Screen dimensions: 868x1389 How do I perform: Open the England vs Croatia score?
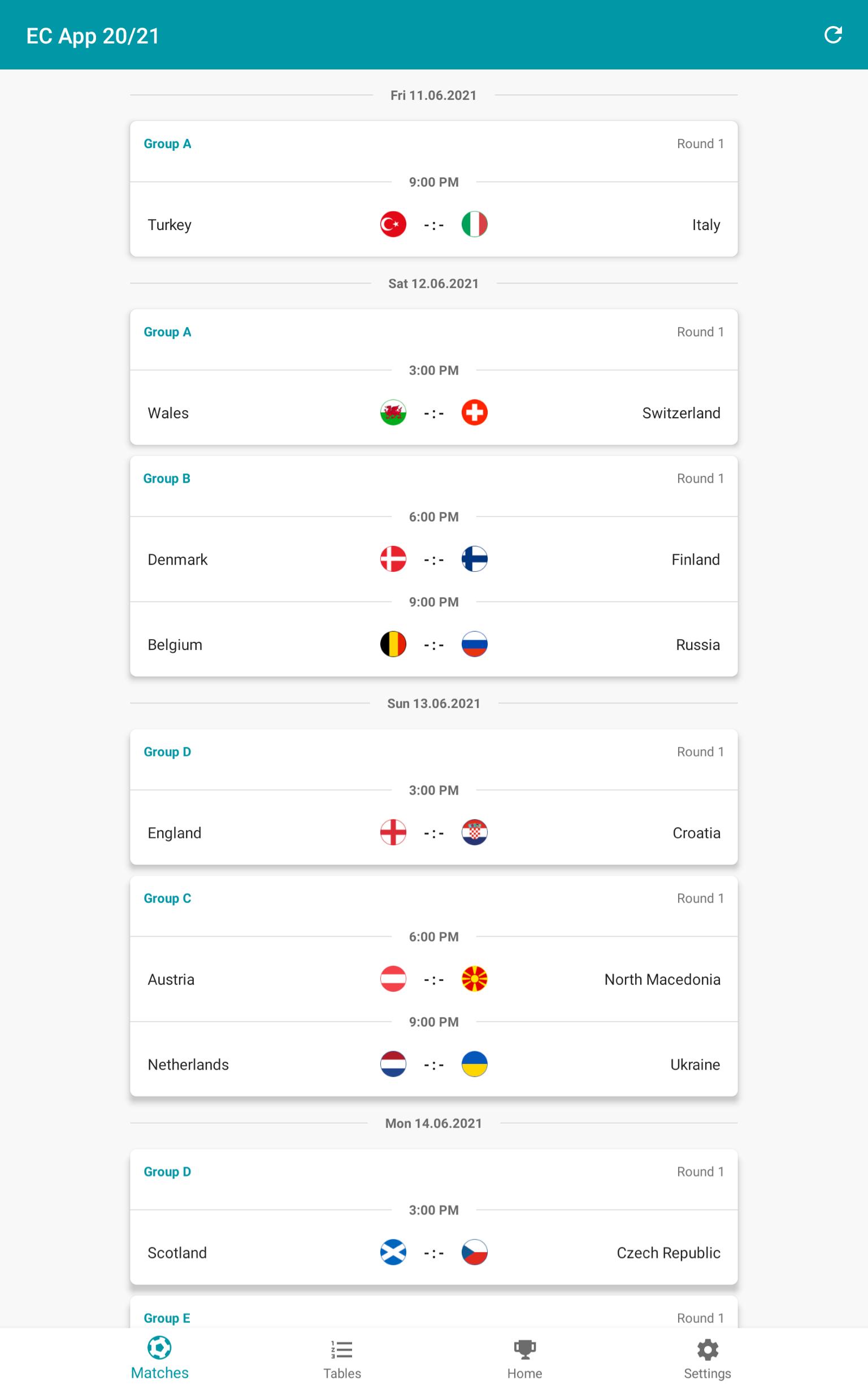(x=434, y=834)
